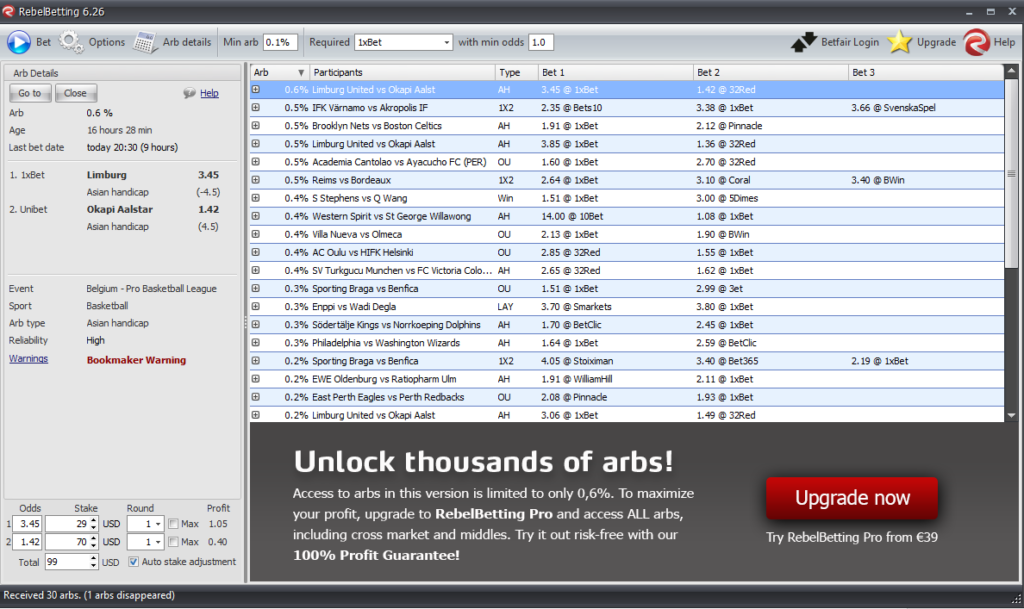This screenshot has width=1024, height=609.
Task: Disable Auto stake adjustment
Action: pyautogui.click(x=133, y=562)
